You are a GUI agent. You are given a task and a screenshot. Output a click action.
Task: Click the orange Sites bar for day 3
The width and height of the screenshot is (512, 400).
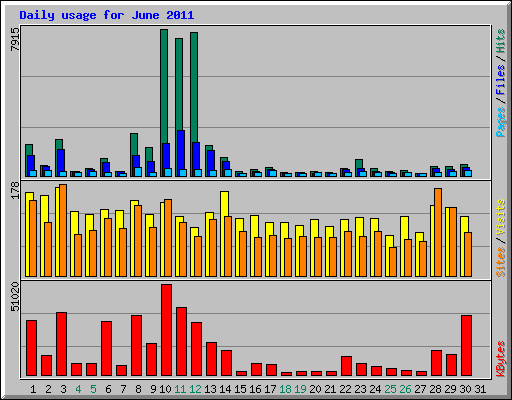(63, 230)
